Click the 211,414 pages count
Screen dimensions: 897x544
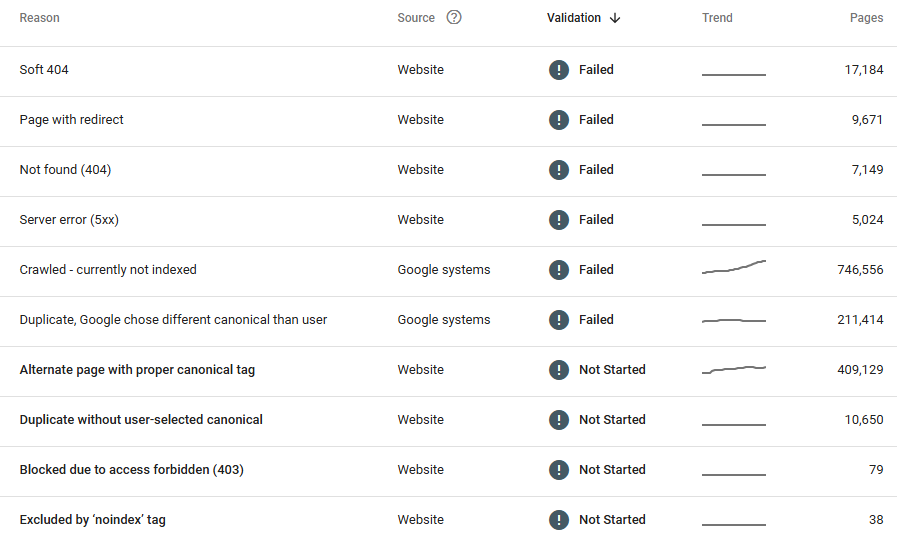pyautogui.click(x=860, y=320)
